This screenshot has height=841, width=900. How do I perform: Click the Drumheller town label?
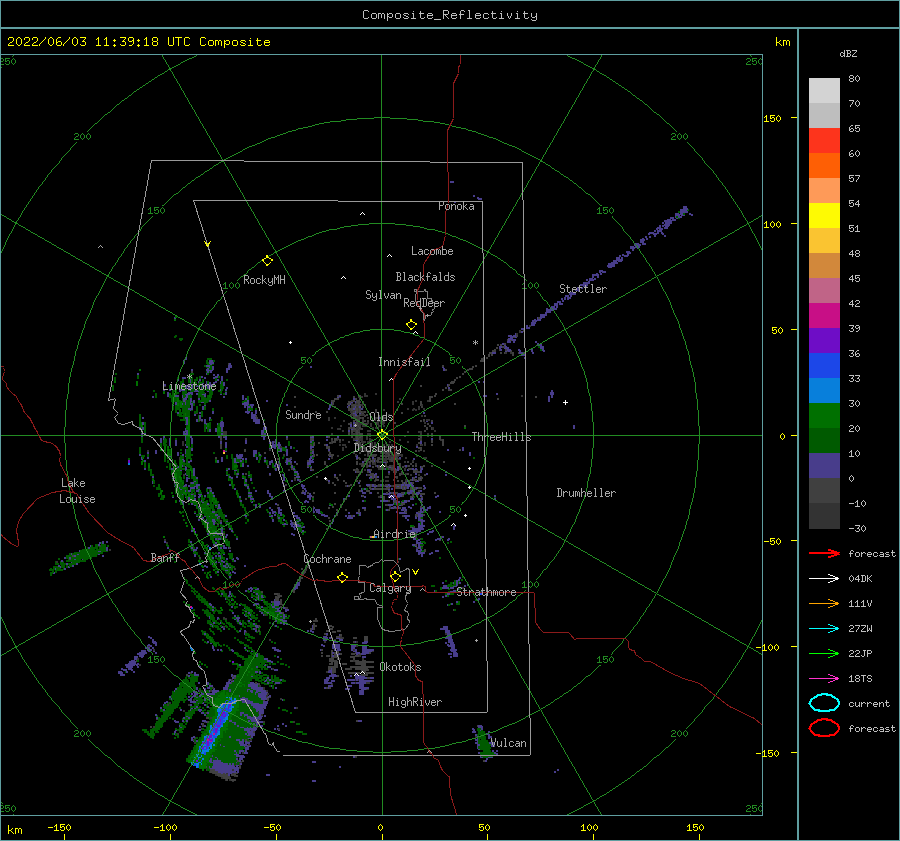click(x=586, y=493)
